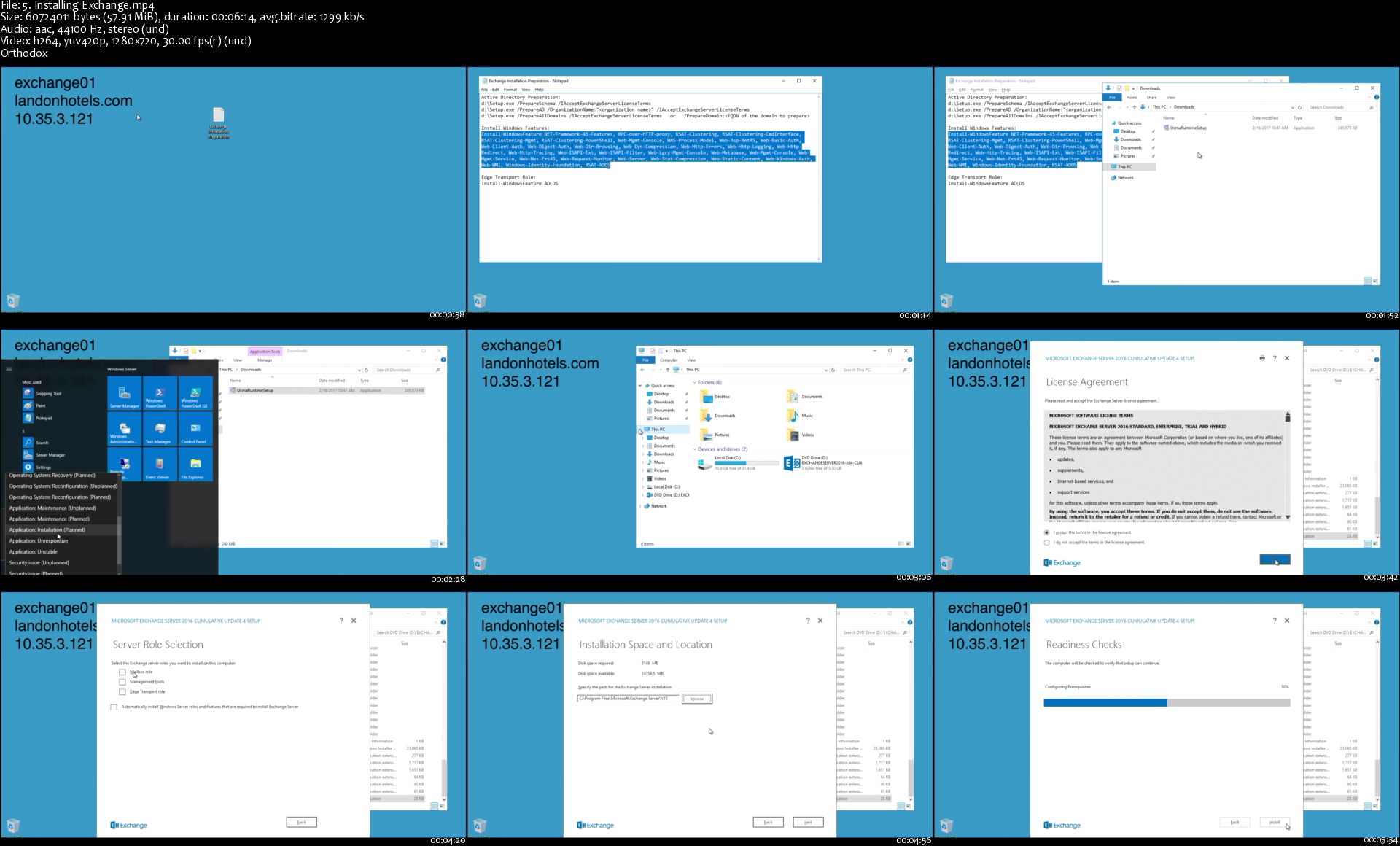The image size is (1400, 846).
Task: Check the Edge Transport role checkbox
Action: coord(122,692)
